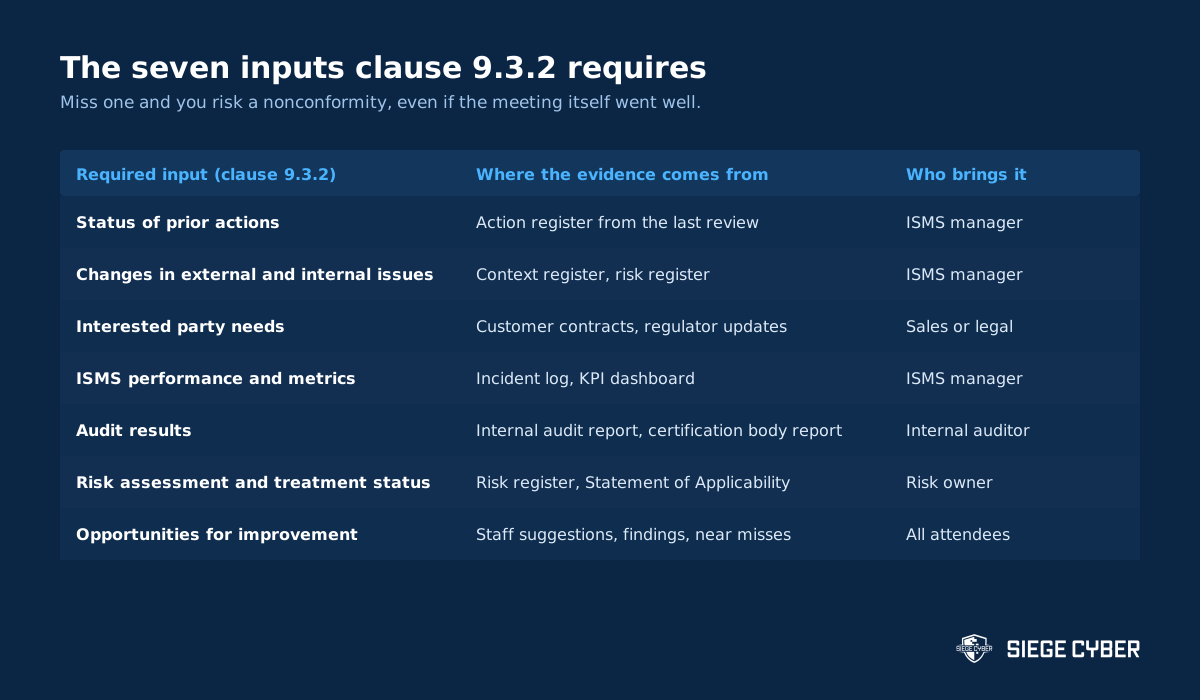Click the Siege Cyber shield logo icon
This screenshot has width=1200, height=700.
coord(973,649)
